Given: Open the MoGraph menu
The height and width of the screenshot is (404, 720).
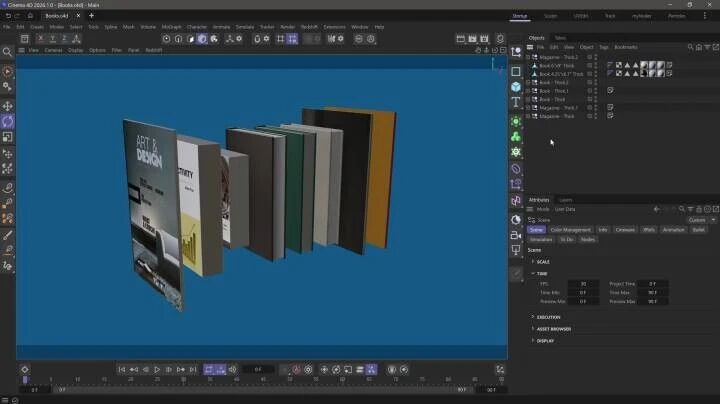Looking at the screenshot, I should (171, 27).
